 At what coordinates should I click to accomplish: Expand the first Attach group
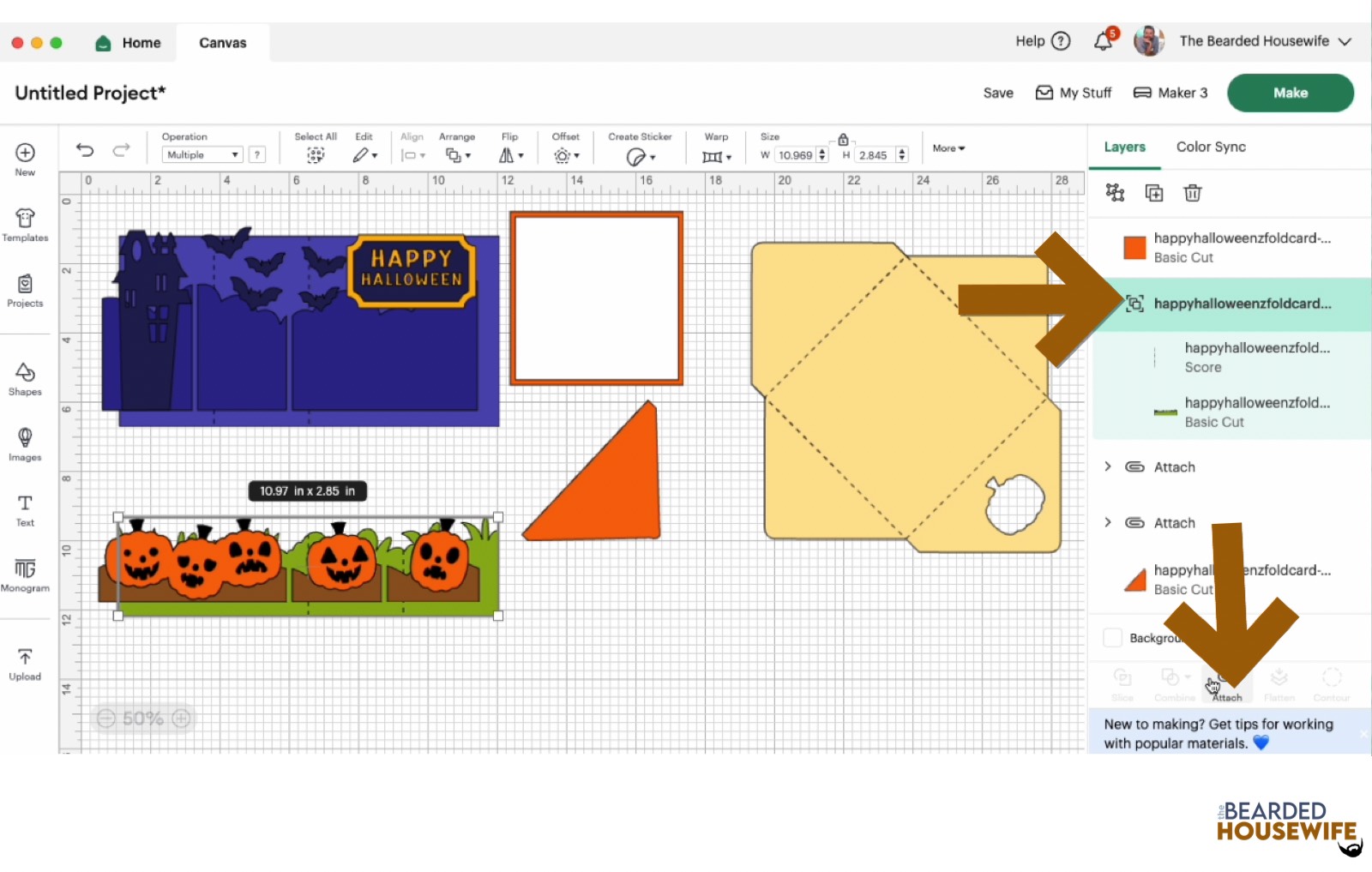(x=1108, y=466)
